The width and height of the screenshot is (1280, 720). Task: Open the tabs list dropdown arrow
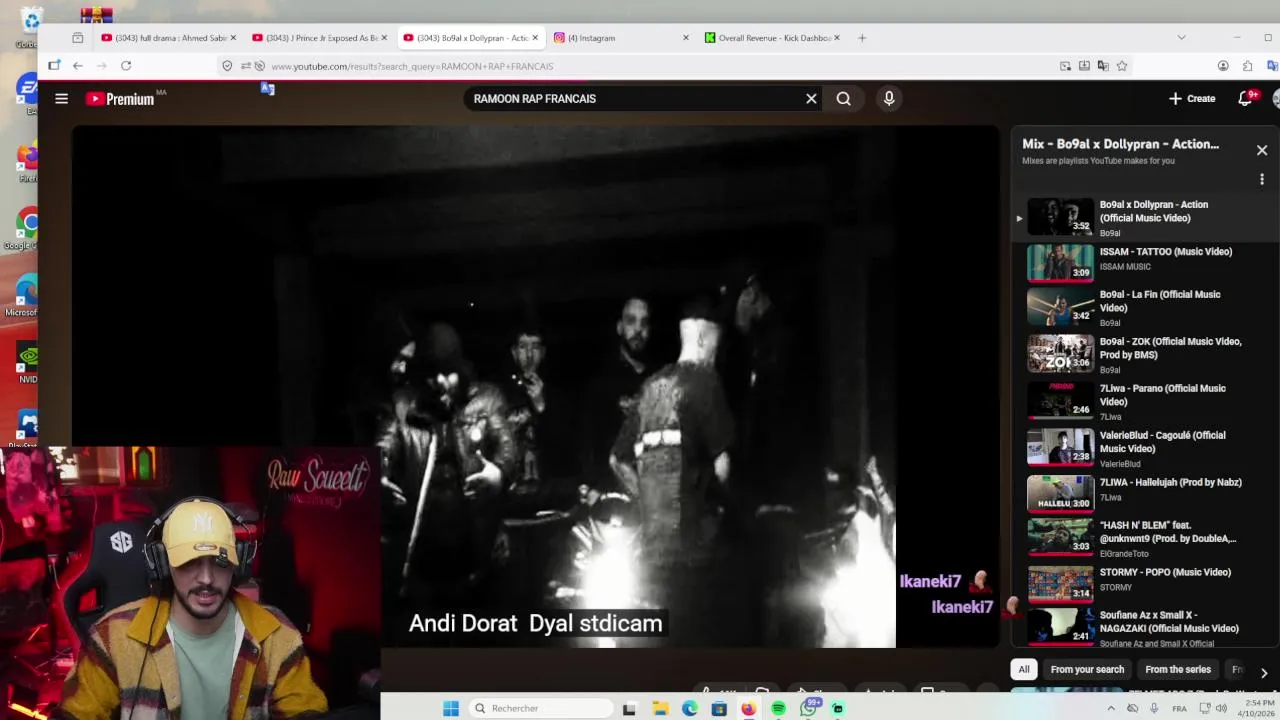coord(1181,38)
